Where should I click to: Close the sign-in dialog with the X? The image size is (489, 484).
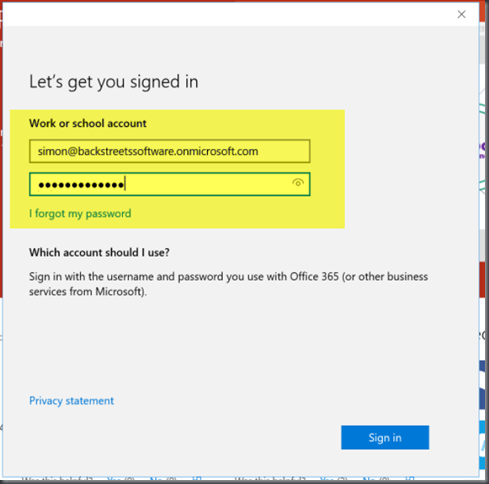click(x=461, y=14)
